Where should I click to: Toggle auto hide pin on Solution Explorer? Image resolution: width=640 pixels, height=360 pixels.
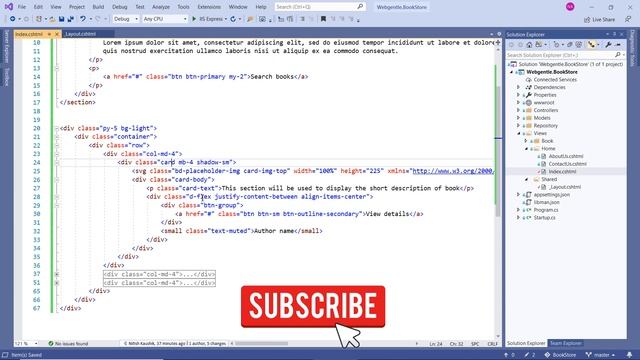pyautogui.click(x=614, y=34)
